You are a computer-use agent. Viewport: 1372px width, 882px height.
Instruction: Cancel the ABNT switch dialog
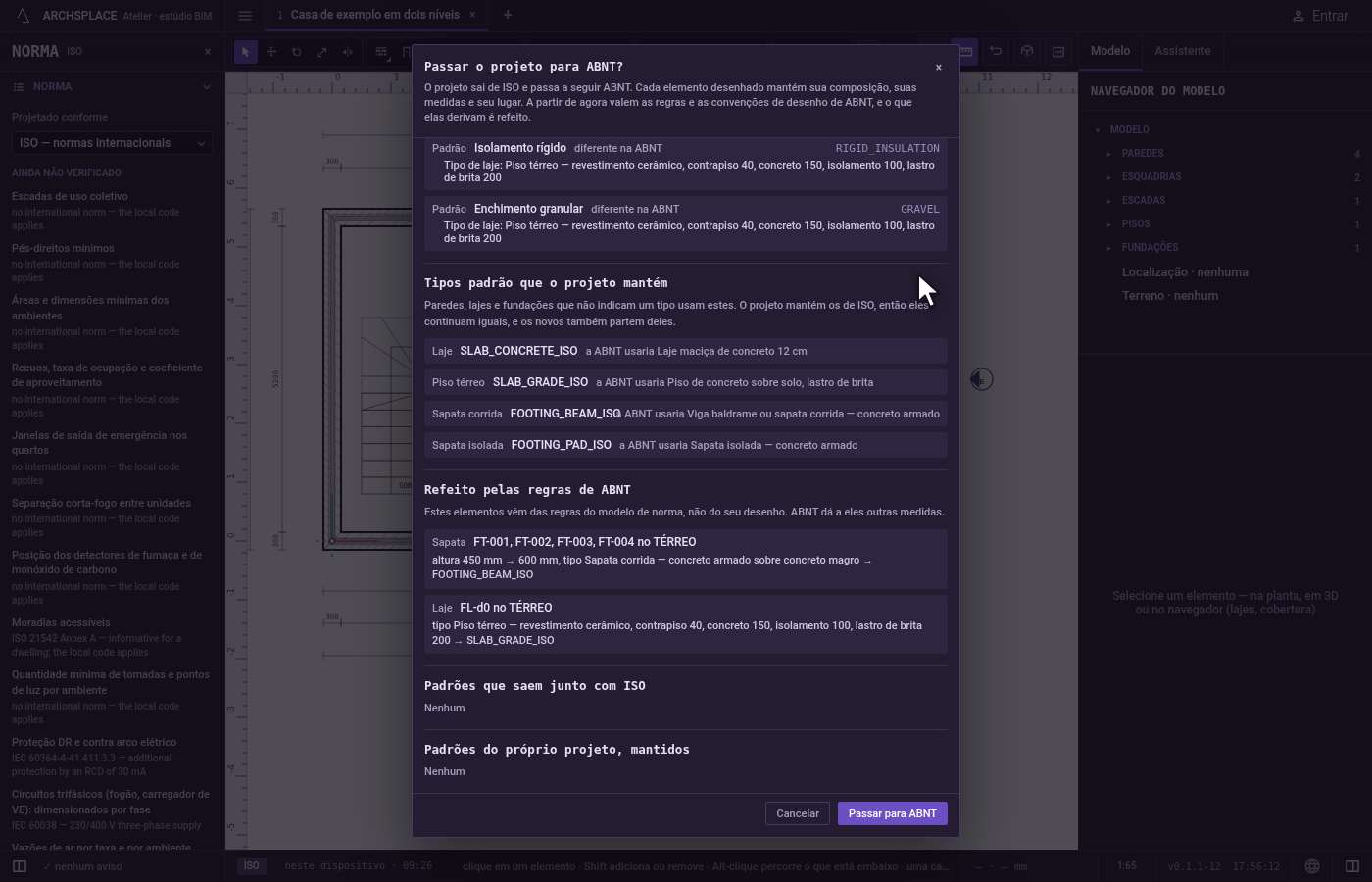tap(798, 813)
